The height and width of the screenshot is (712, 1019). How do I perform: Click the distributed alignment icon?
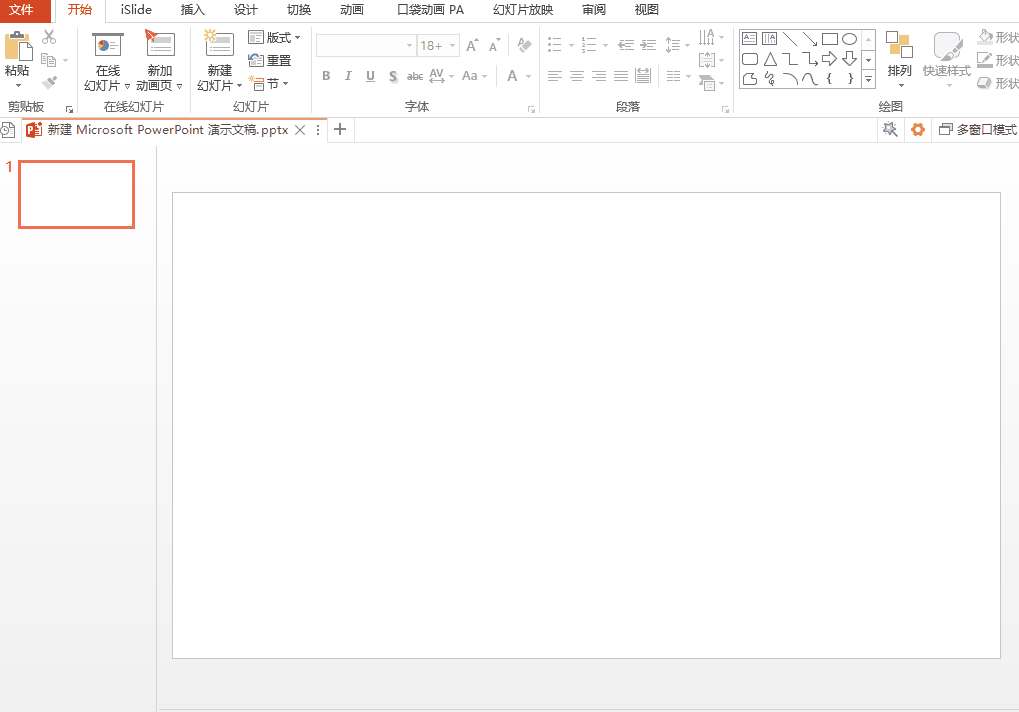[x=643, y=76]
